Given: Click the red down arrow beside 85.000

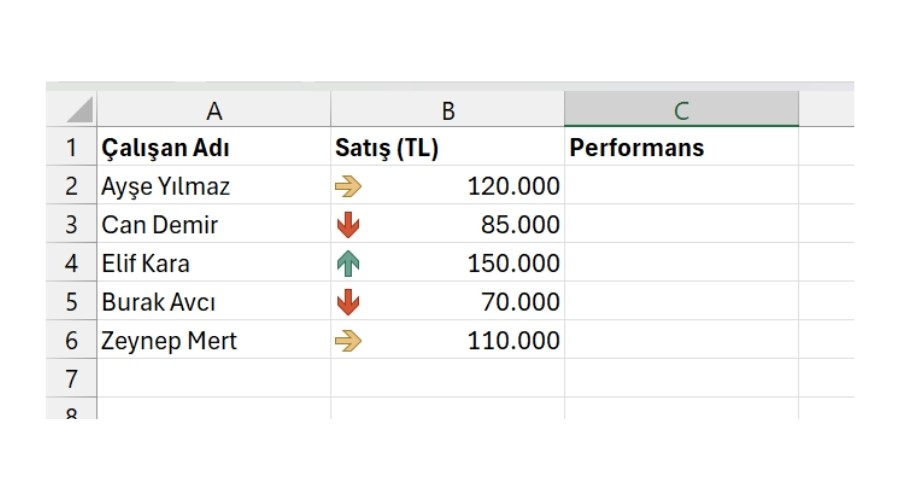Looking at the screenshot, I should (348, 225).
